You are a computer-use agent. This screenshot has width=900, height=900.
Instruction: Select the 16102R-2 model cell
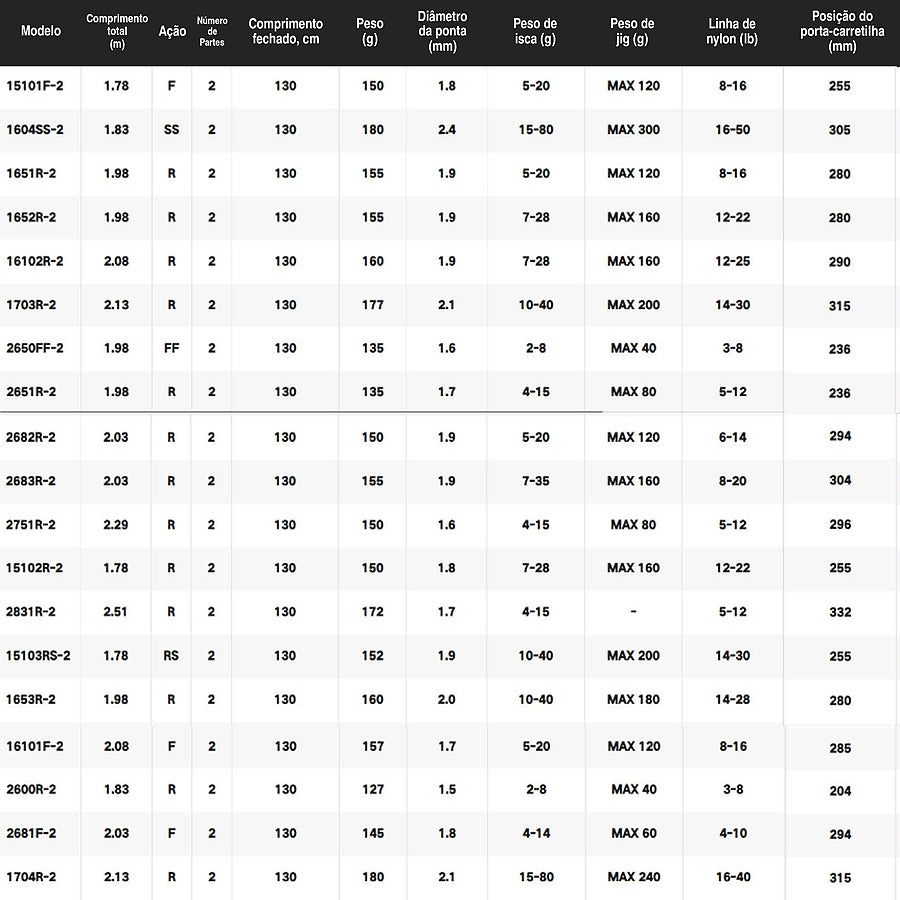point(35,261)
